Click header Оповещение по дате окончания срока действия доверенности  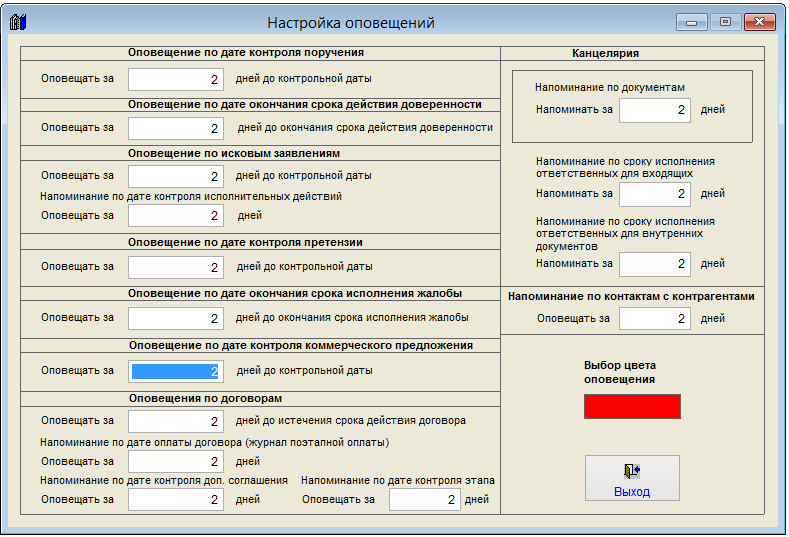point(304,104)
